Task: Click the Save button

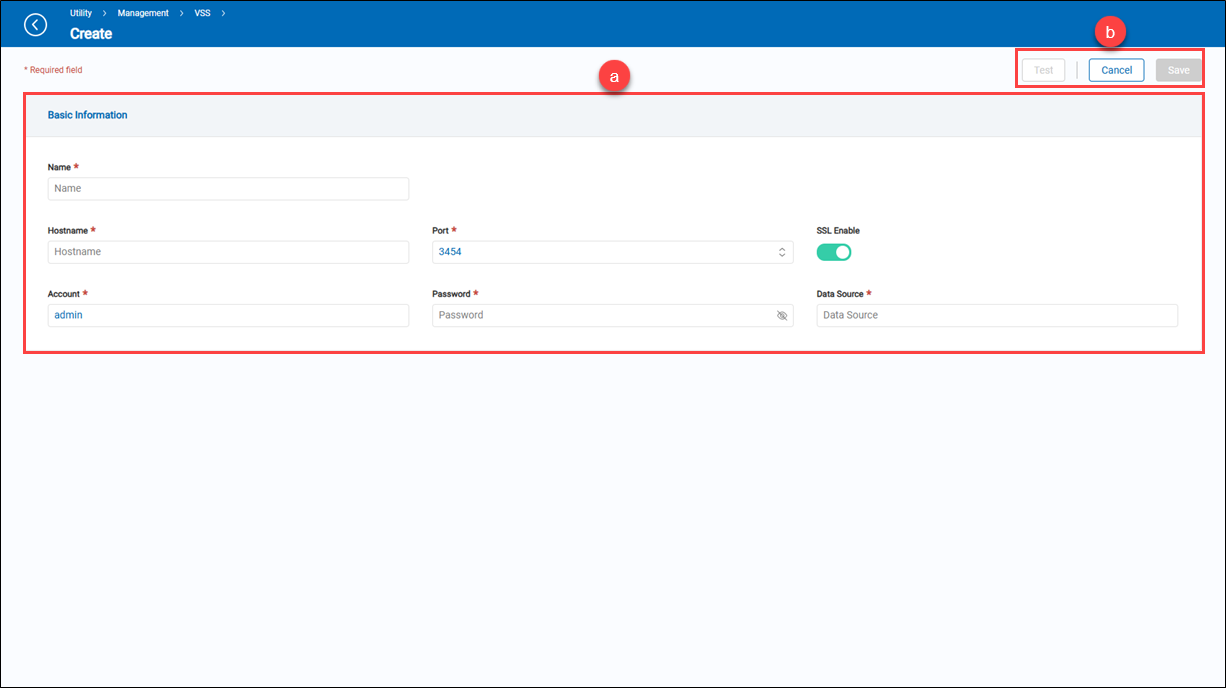Action: (x=1178, y=70)
